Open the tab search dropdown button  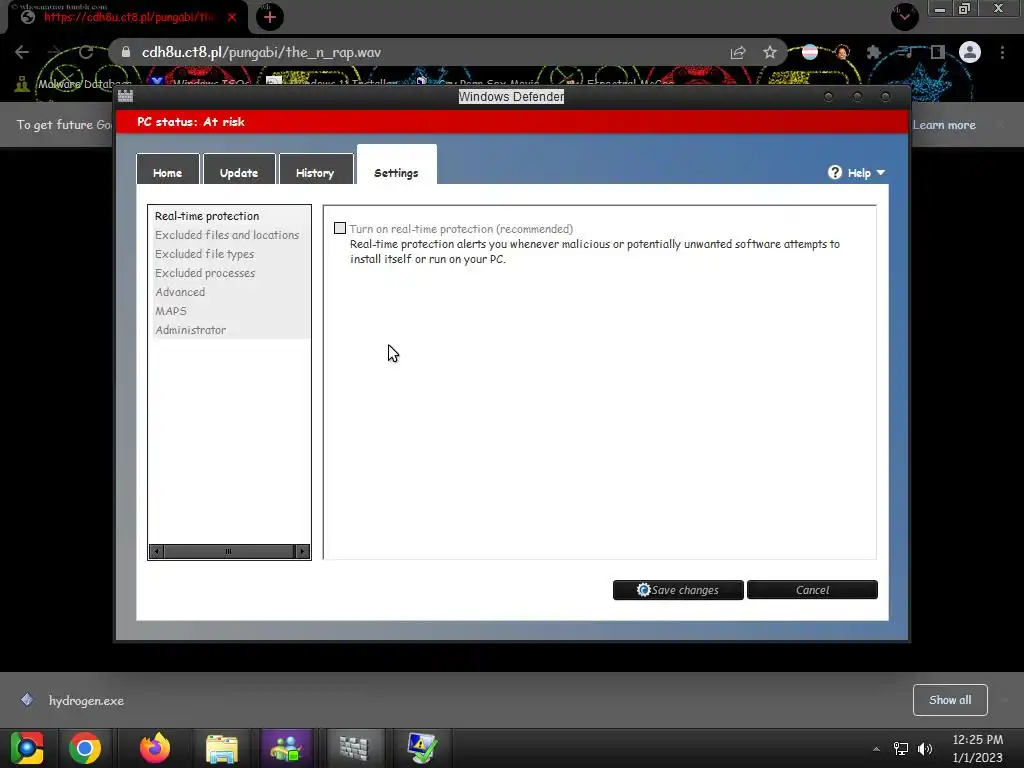click(x=904, y=16)
